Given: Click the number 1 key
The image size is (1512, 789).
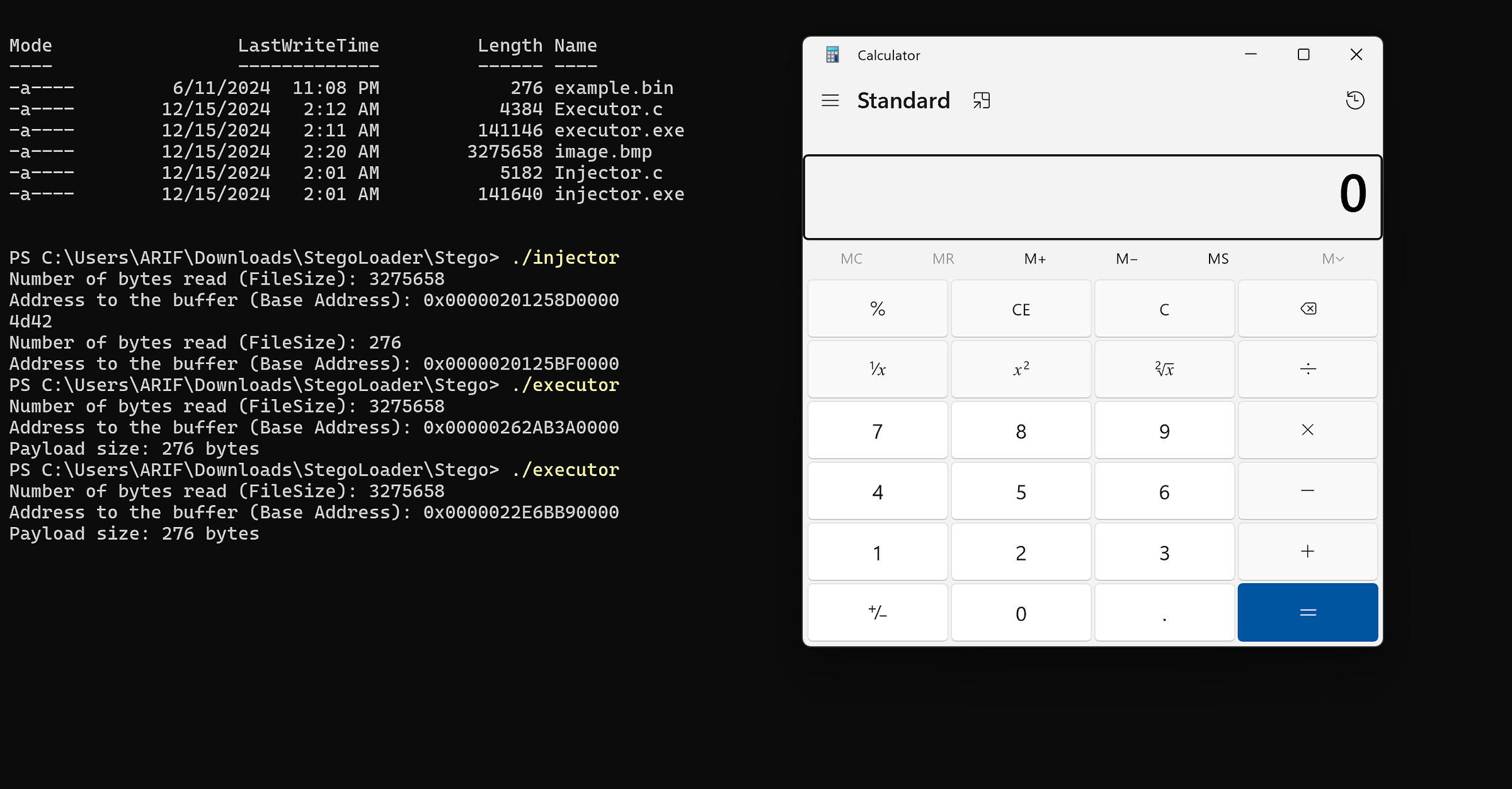Looking at the screenshot, I should tap(878, 552).
